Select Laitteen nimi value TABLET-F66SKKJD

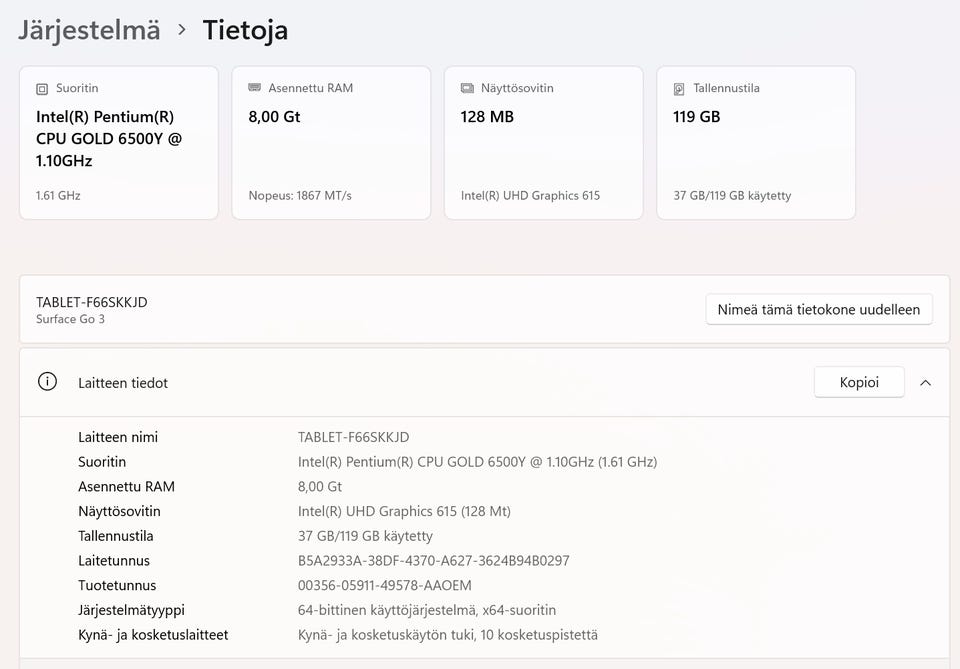[353, 438]
